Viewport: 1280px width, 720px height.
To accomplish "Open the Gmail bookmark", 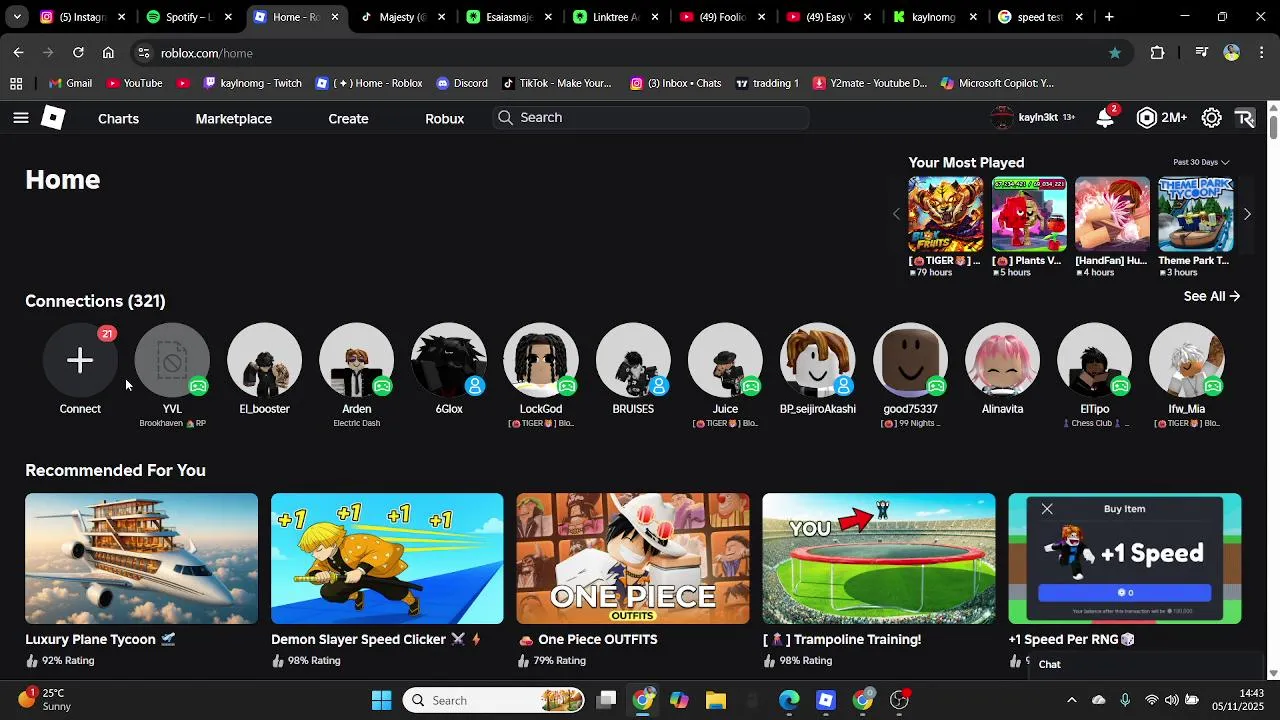I will click(x=70, y=83).
